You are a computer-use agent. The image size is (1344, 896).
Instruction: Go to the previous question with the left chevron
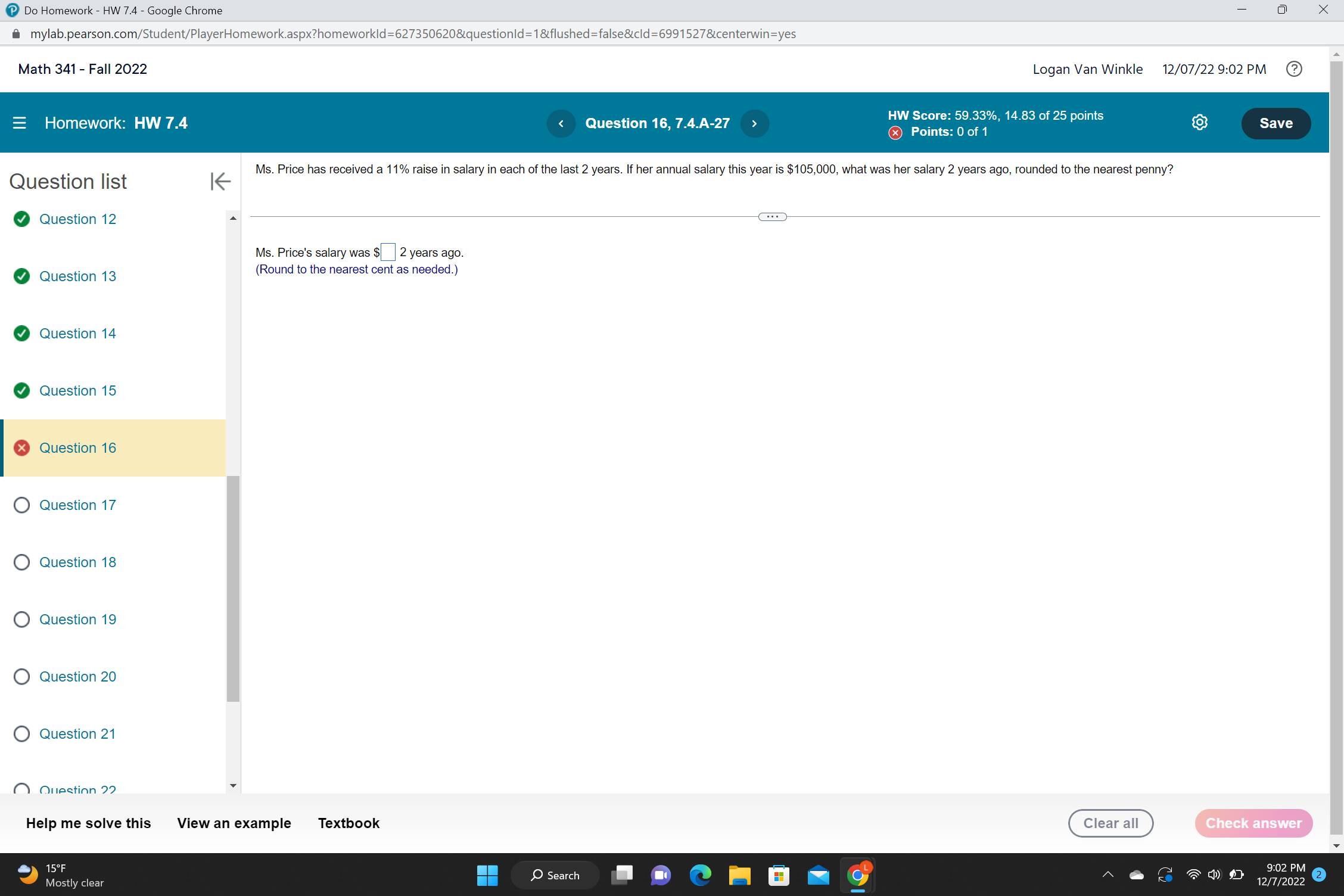click(561, 123)
